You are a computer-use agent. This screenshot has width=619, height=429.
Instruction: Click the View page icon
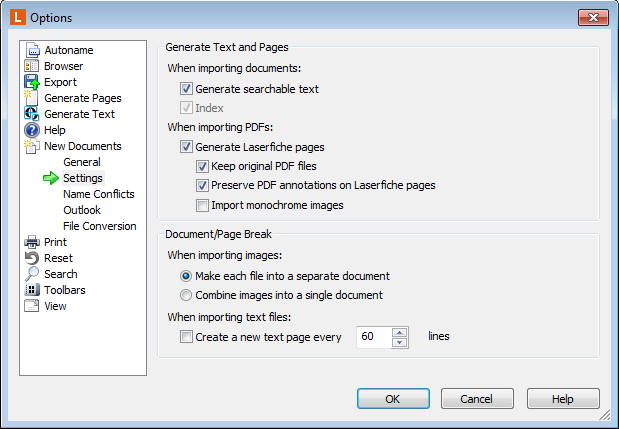click(x=32, y=306)
